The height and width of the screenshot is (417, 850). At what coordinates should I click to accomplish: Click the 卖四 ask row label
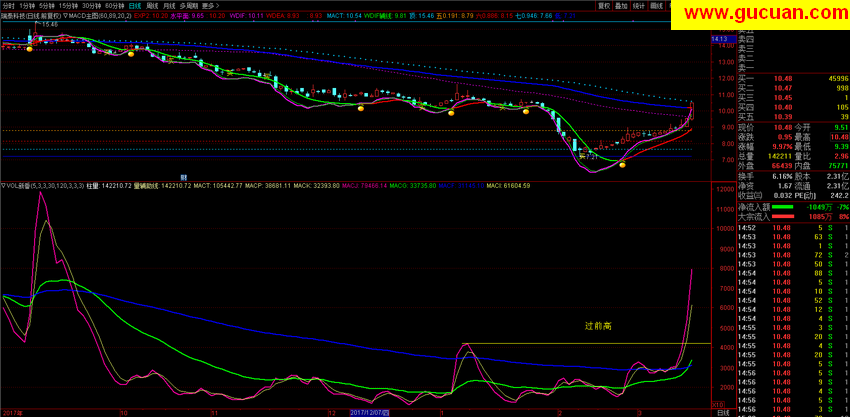tap(746, 39)
